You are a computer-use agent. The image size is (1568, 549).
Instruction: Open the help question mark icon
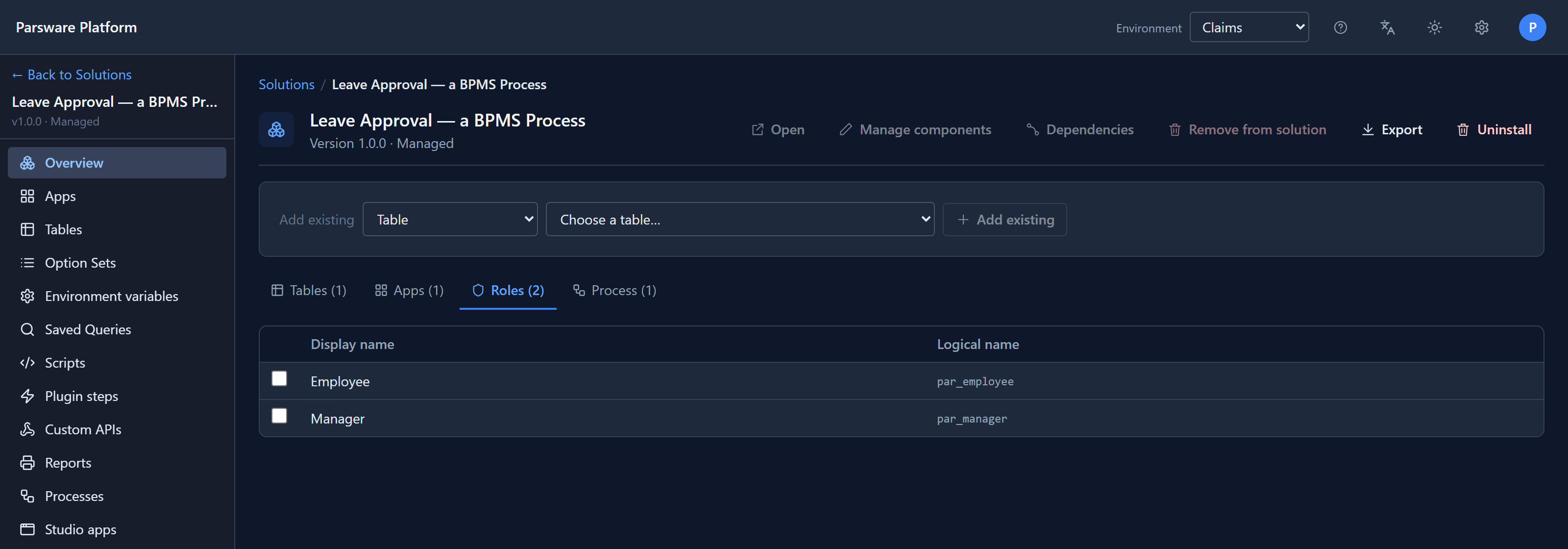(x=1340, y=27)
